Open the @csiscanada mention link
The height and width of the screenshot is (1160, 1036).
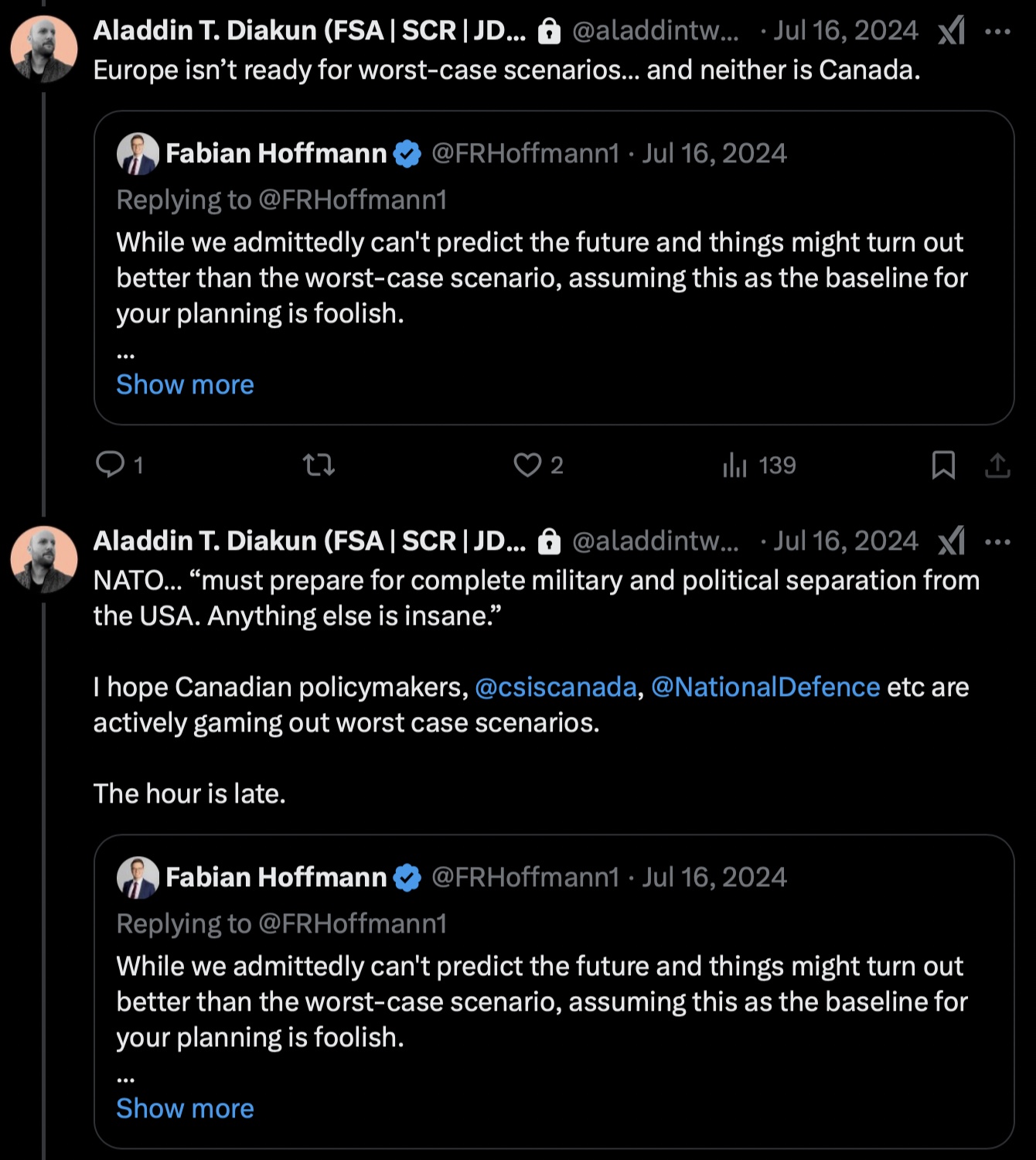pyautogui.click(x=555, y=687)
